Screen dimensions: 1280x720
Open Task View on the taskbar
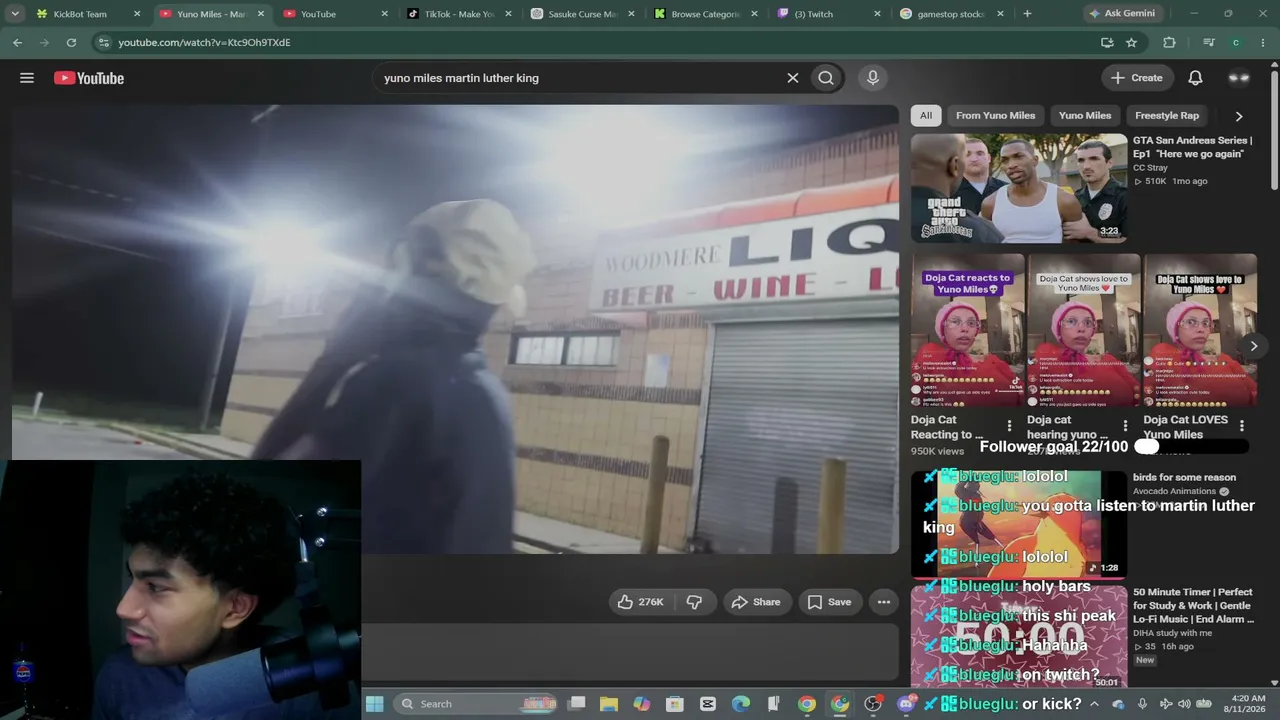click(x=577, y=704)
